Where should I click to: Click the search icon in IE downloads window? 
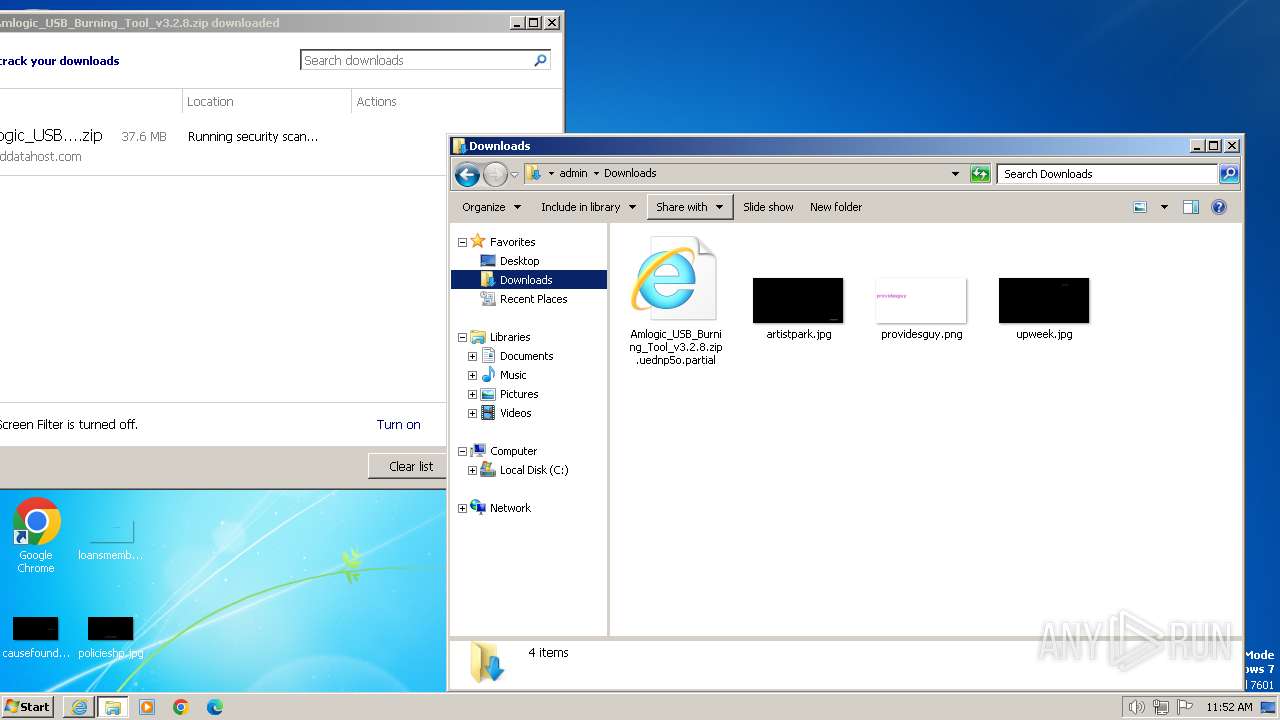[x=540, y=60]
